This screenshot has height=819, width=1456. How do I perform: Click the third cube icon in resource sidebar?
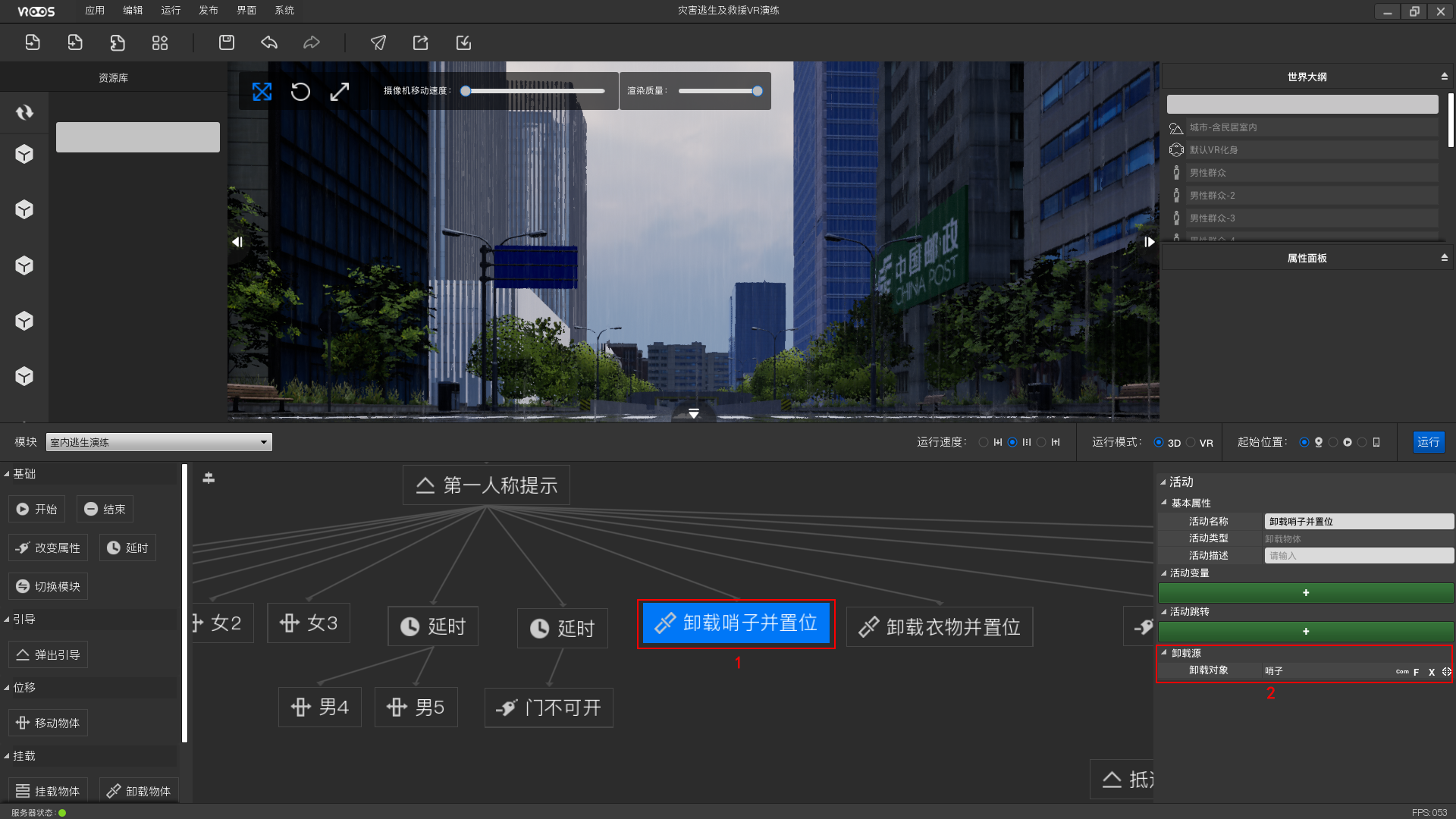coord(24,265)
